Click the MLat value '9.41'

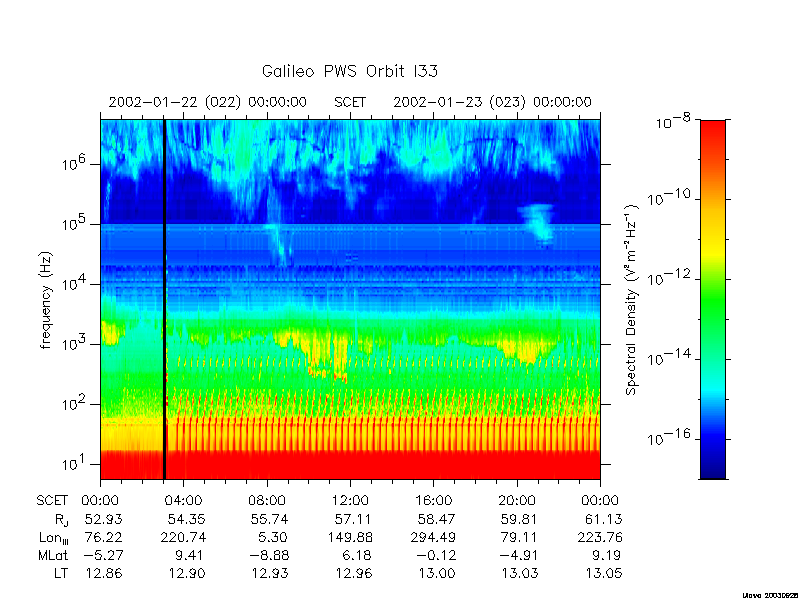[190, 555]
